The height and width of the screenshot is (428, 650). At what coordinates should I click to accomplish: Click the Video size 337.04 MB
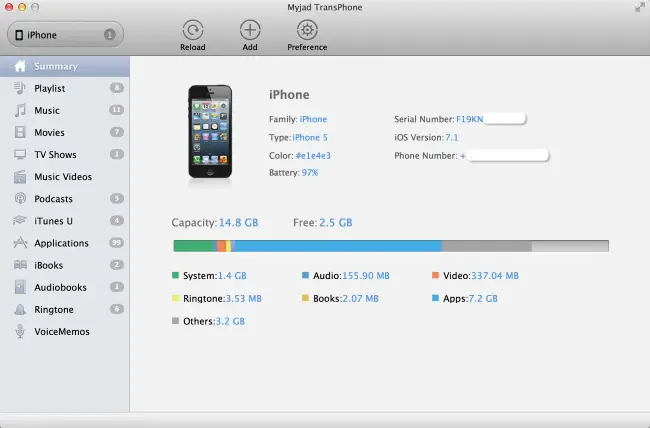click(x=495, y=276)
